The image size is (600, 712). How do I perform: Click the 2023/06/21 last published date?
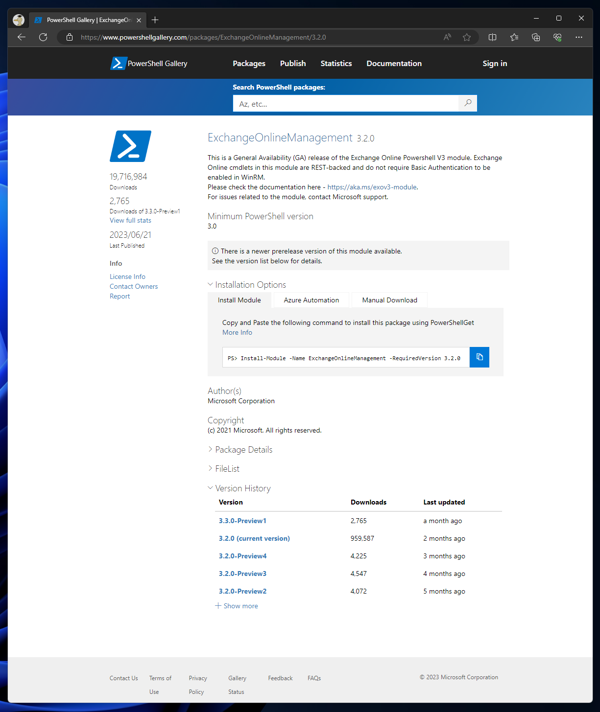[x=130, y=235]
